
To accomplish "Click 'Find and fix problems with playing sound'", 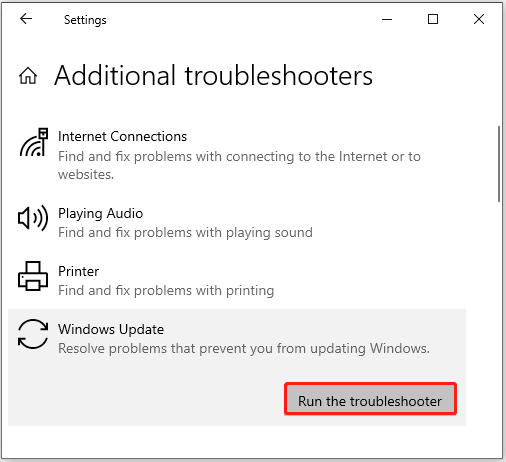I will coord(185,233).
